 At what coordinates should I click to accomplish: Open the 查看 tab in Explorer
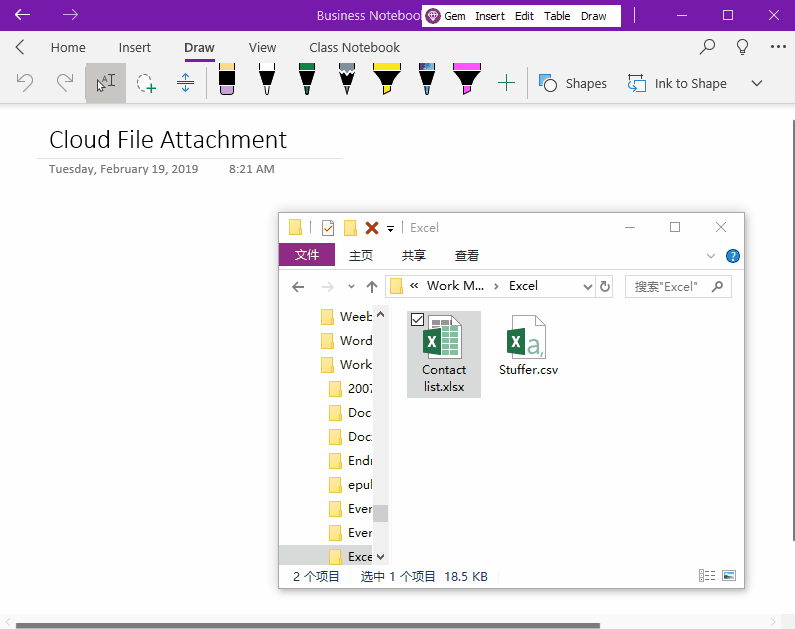coord(466,255)
